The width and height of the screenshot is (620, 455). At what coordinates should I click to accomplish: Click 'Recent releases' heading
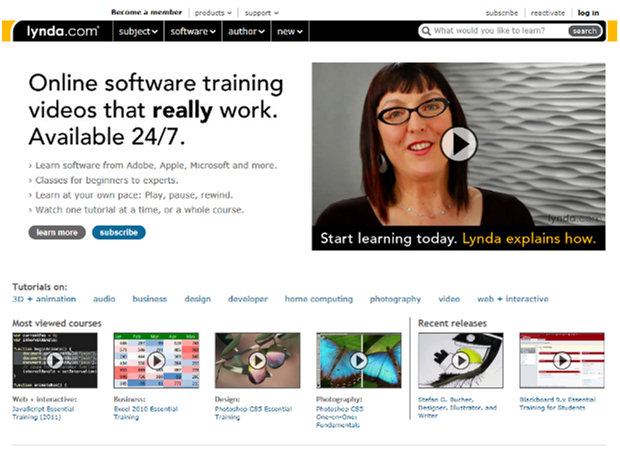(x=452, y=323)
